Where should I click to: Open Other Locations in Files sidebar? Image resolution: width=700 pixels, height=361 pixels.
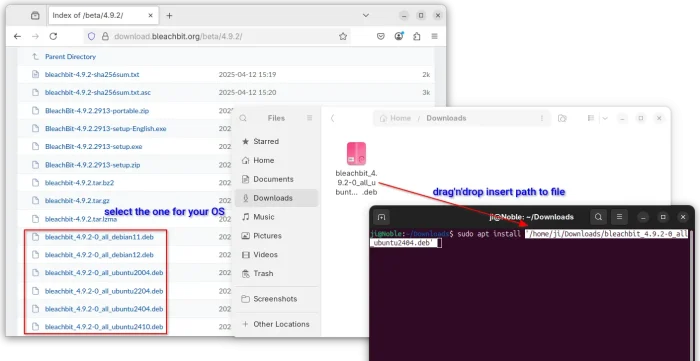(276, 324)
